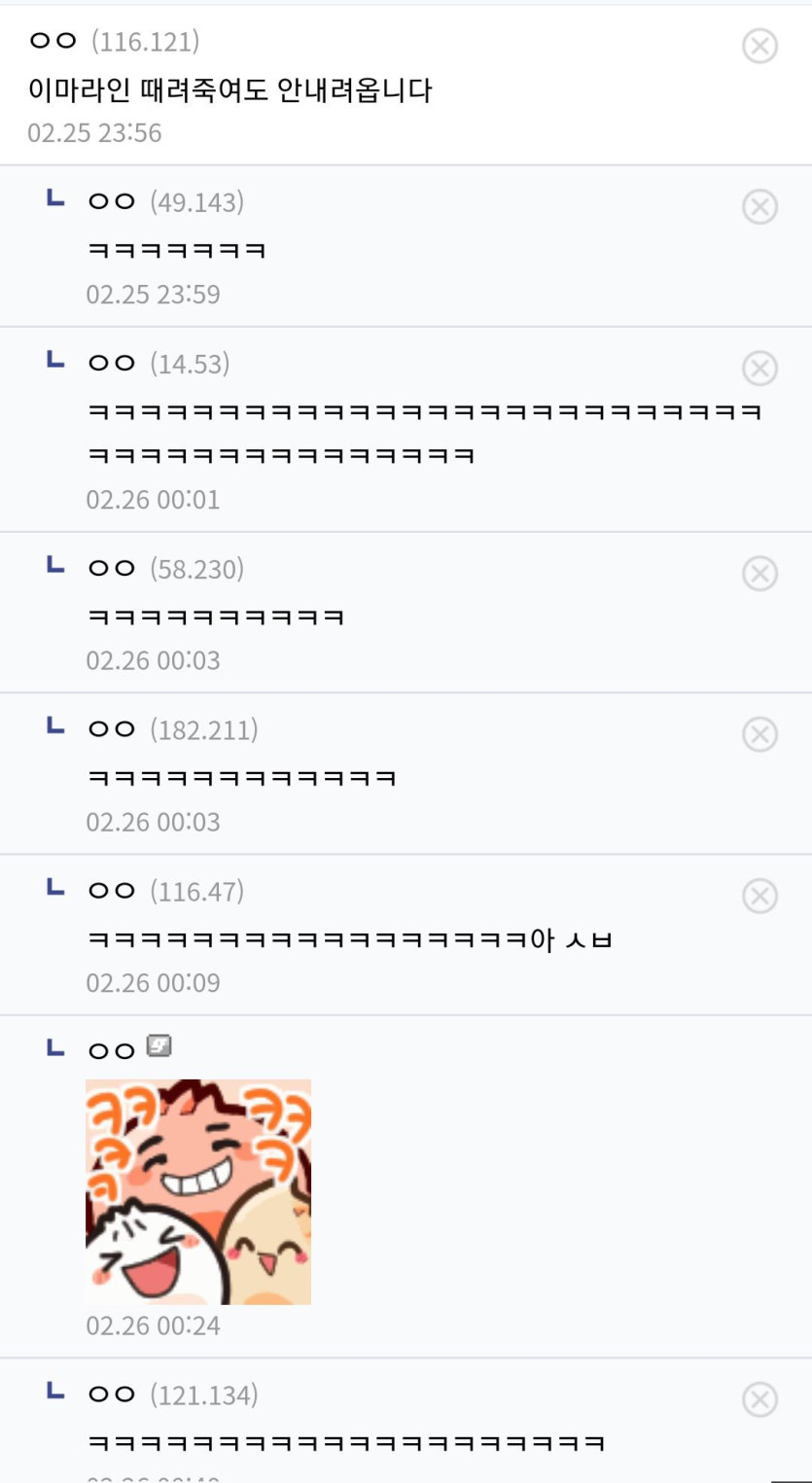The height and width of the screenshot is (1483, 812).
Task: Click the timestamp 02.26 00:24 under the sticker
Action: point(153,1325)
